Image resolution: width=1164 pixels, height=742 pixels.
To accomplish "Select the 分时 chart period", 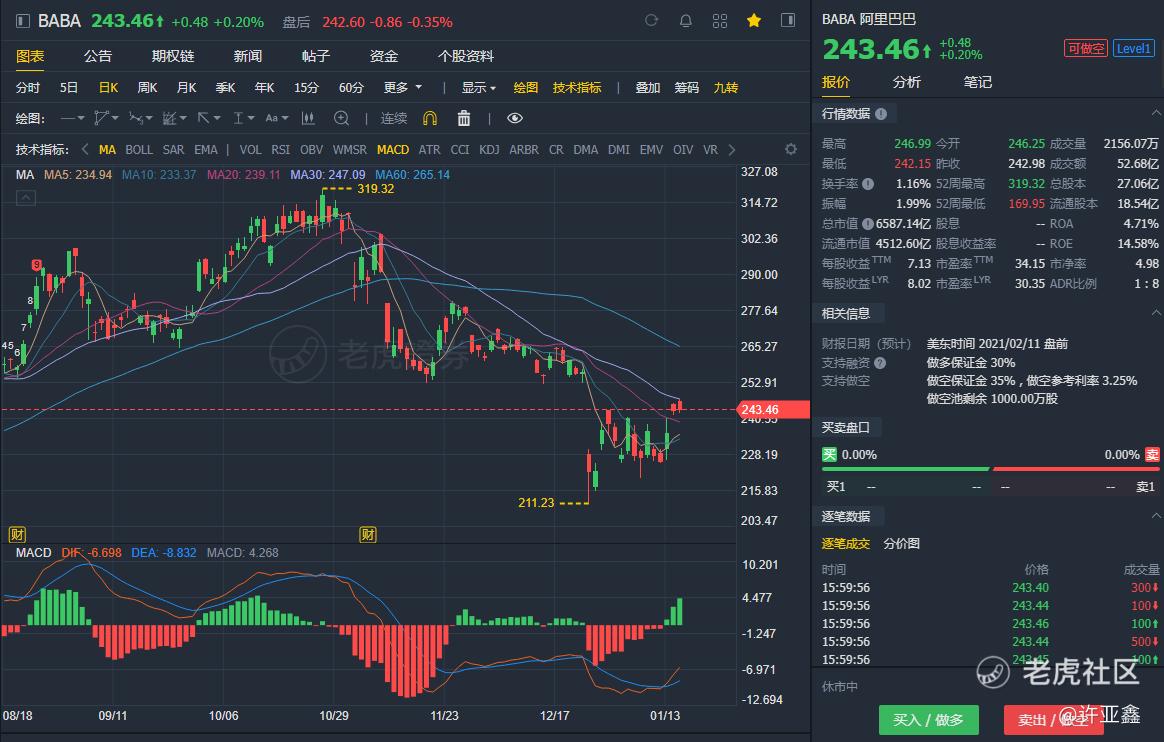I will (28, 88).
